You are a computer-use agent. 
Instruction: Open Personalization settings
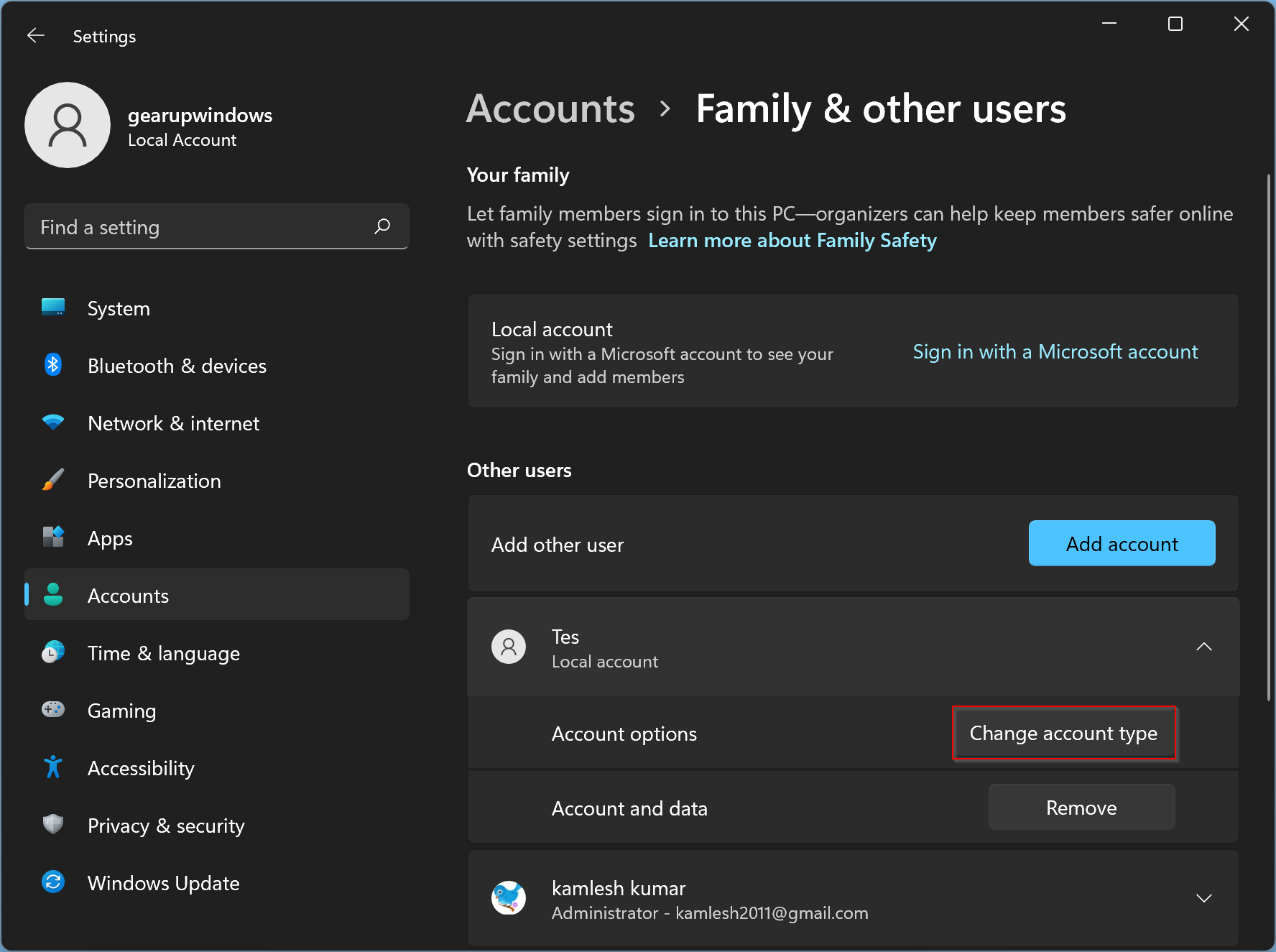pyautogui.click(x=217, y=481)
